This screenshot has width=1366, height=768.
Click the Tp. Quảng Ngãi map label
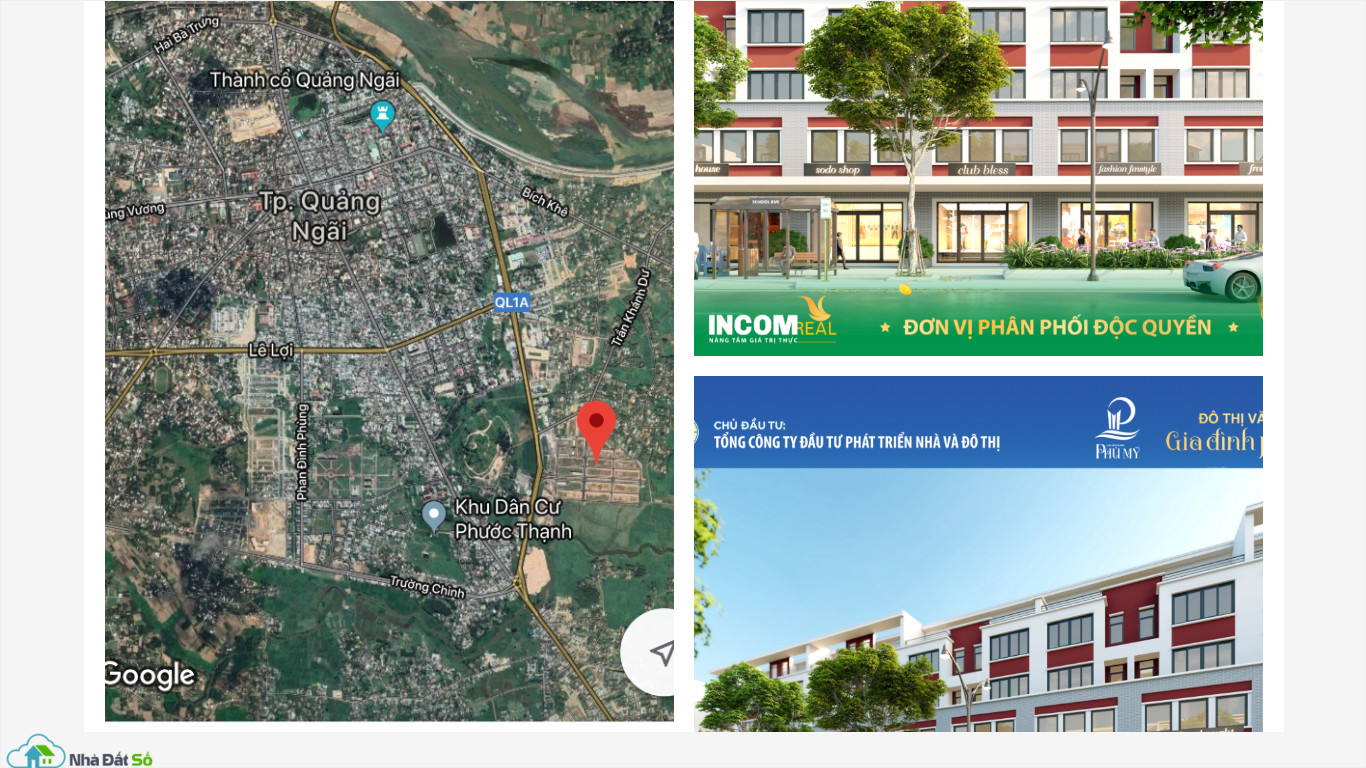(320, 216)
